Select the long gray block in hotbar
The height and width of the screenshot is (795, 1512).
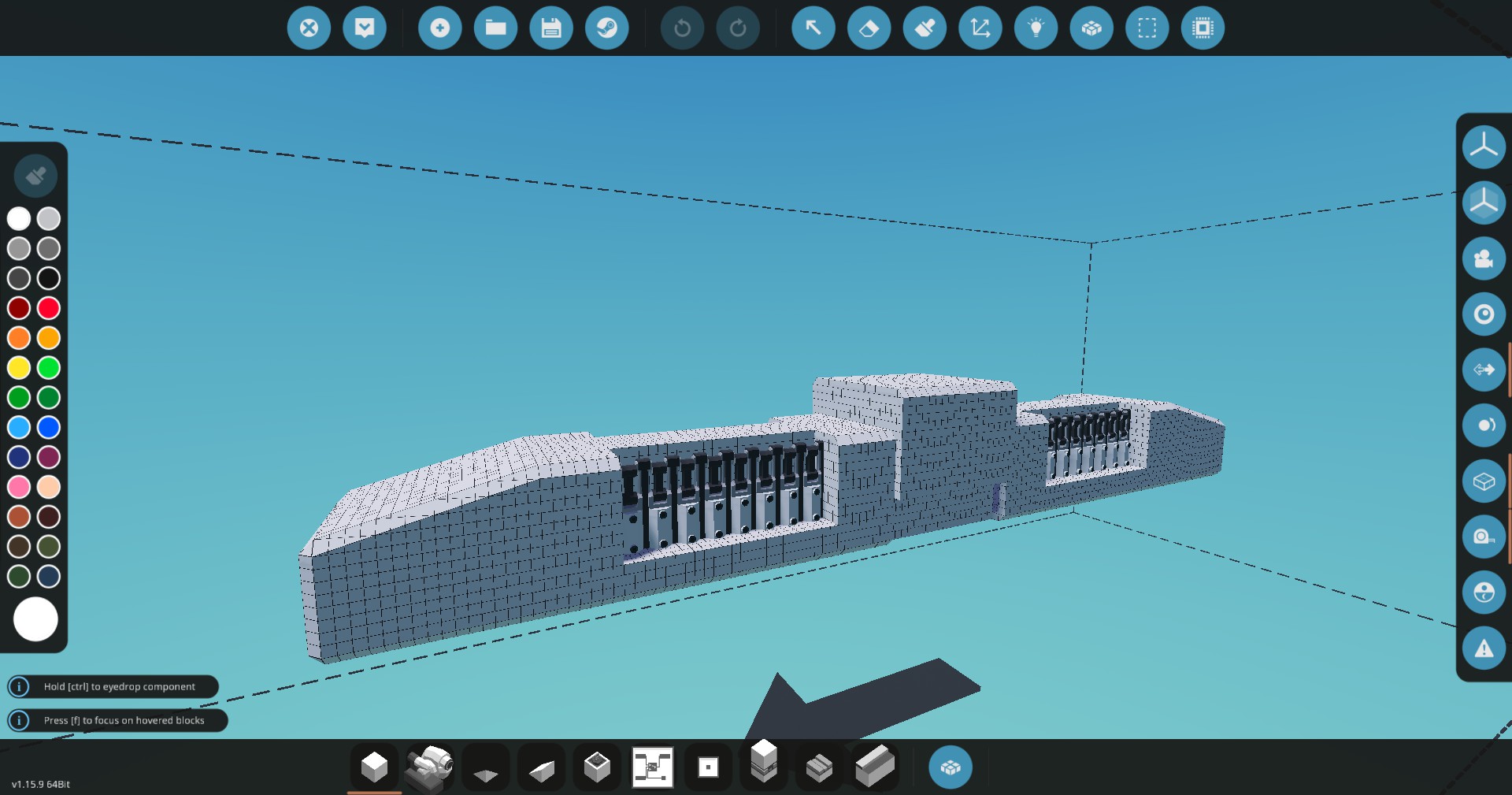875,767
